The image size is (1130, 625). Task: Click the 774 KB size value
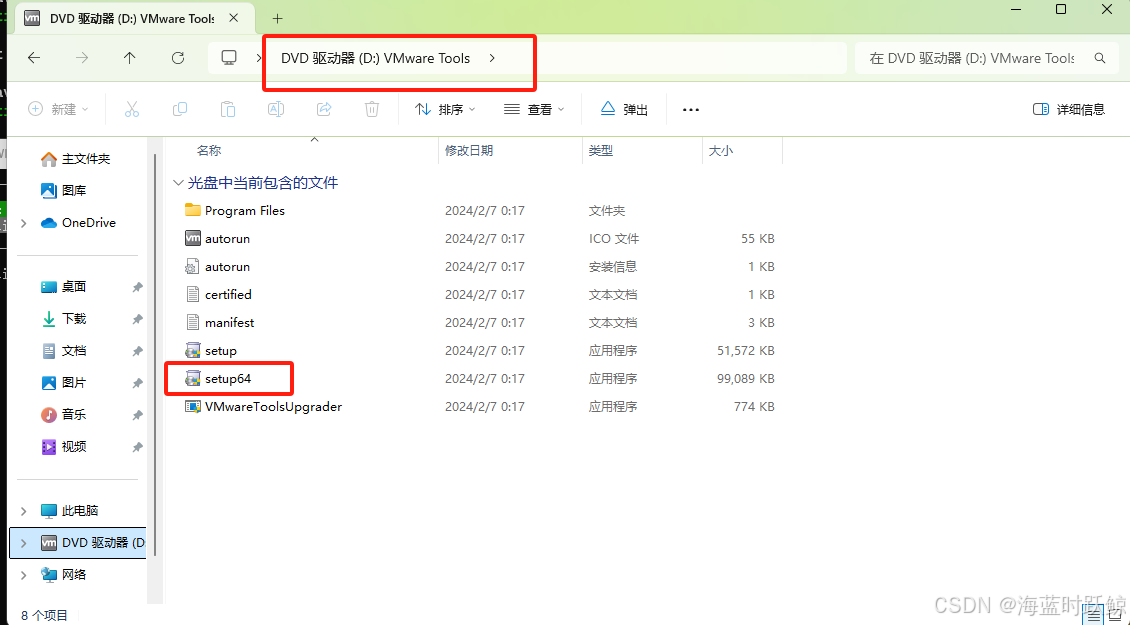[x=754, y=406]
